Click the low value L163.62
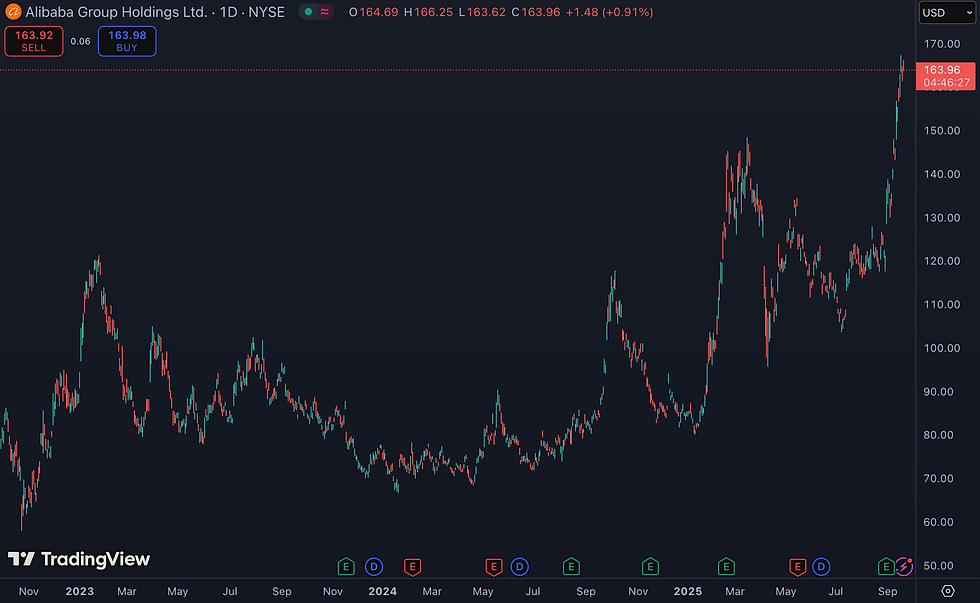 click(482, 12)
